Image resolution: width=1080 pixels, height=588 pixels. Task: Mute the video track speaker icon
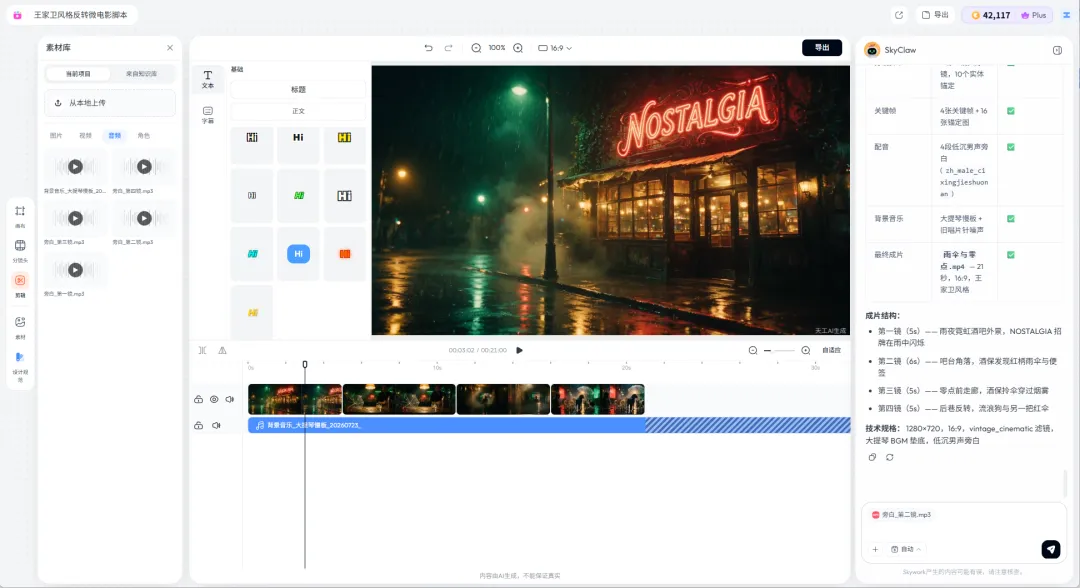click(x=230, y=399)
